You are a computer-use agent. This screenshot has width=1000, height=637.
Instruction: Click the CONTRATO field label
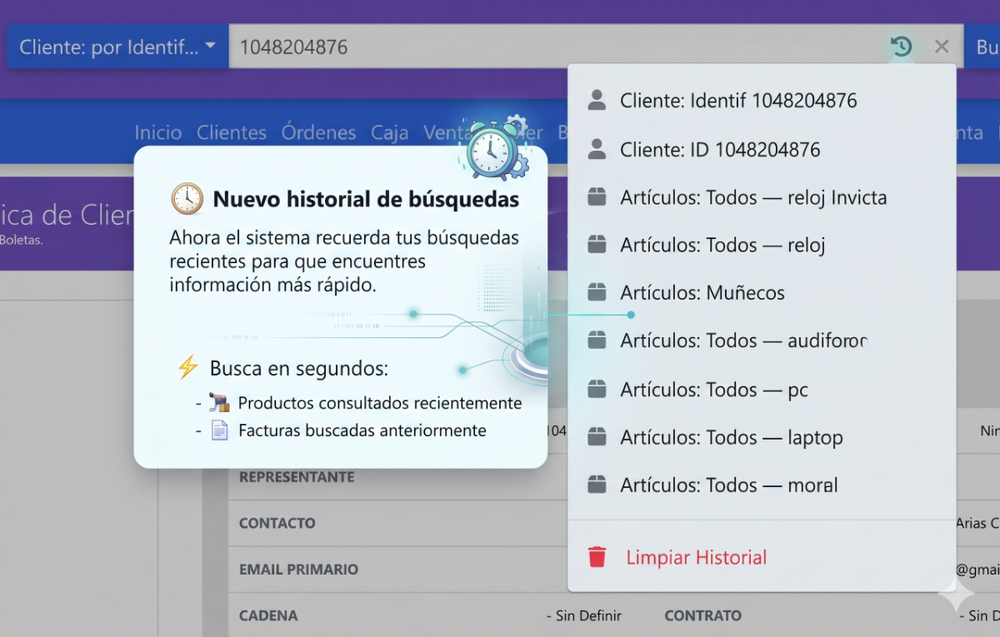click(x=703, y=615)
